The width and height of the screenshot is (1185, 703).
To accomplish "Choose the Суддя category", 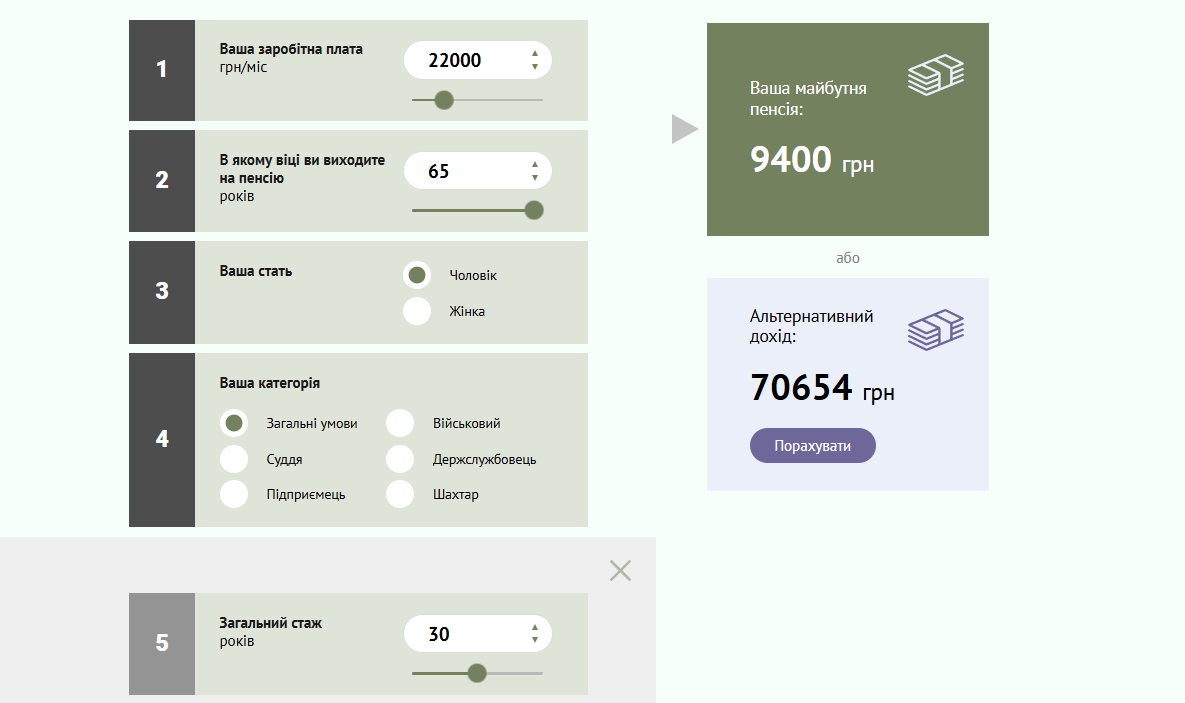I will click(234, 459).
